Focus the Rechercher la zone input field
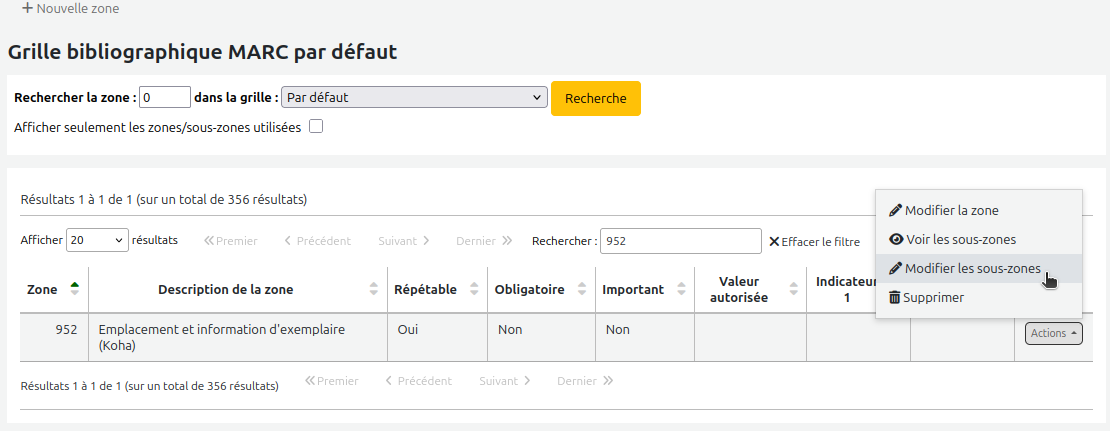Screen dimensions: 1110x431 tap(165, 98)
